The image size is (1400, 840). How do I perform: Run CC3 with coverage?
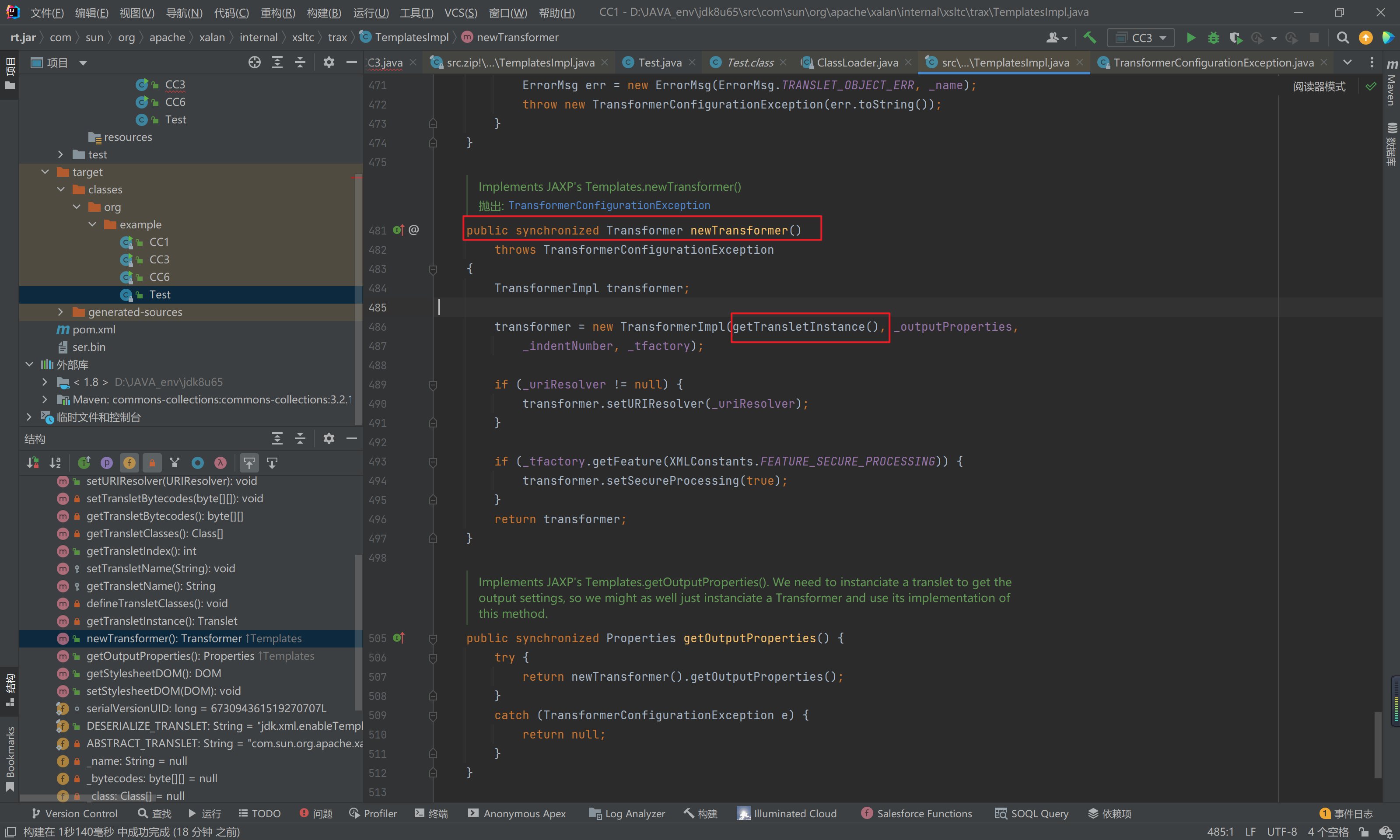point(1236,37)
